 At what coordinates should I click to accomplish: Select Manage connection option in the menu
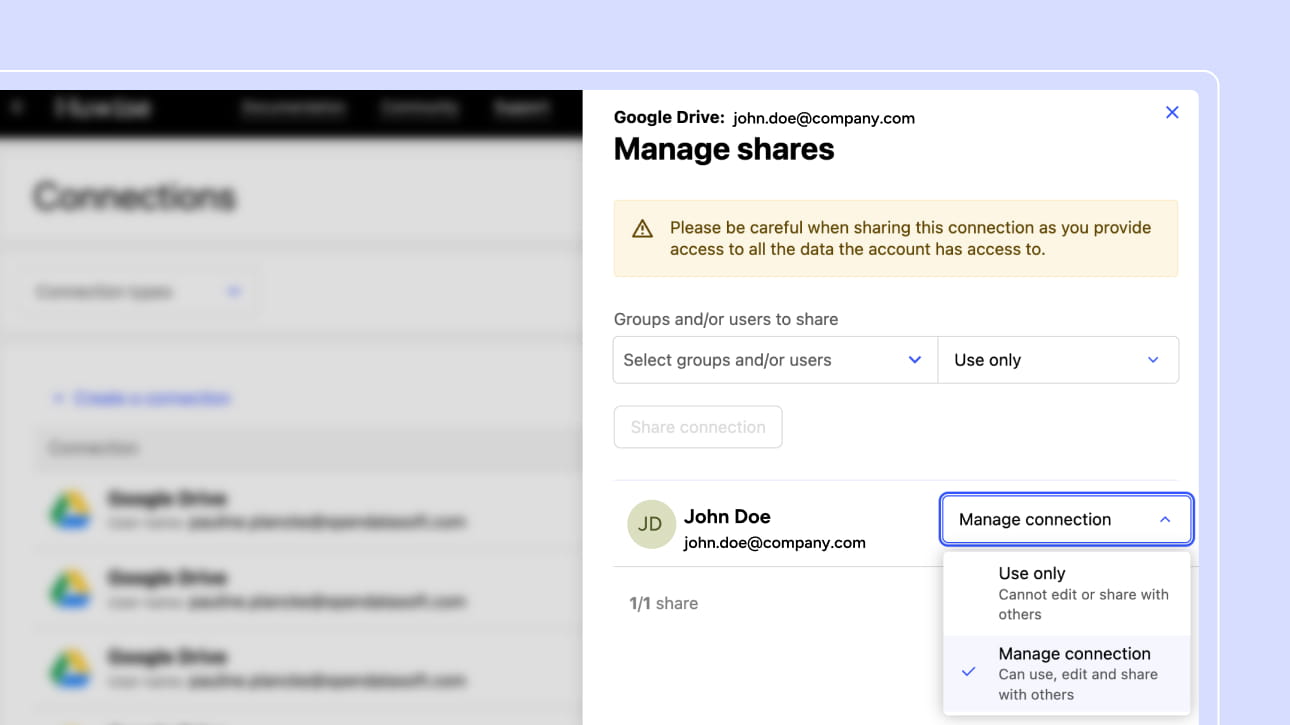tap(1074, 673)
